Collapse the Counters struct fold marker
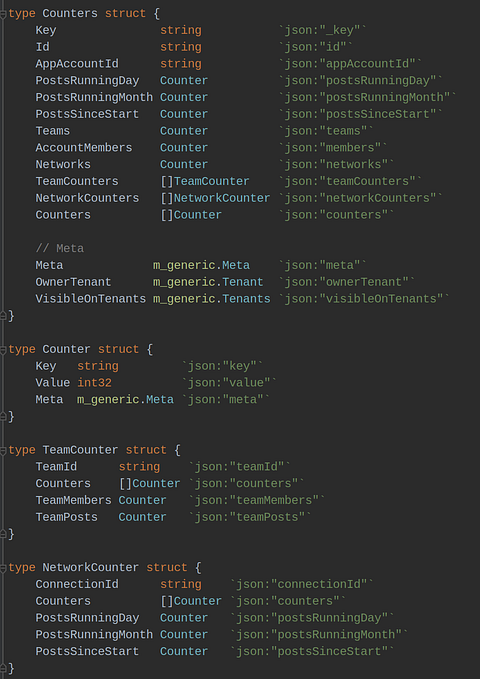Image resolution: width=480 pixels, height=679 pixels. pyautogui.click(x=3, y=14)
